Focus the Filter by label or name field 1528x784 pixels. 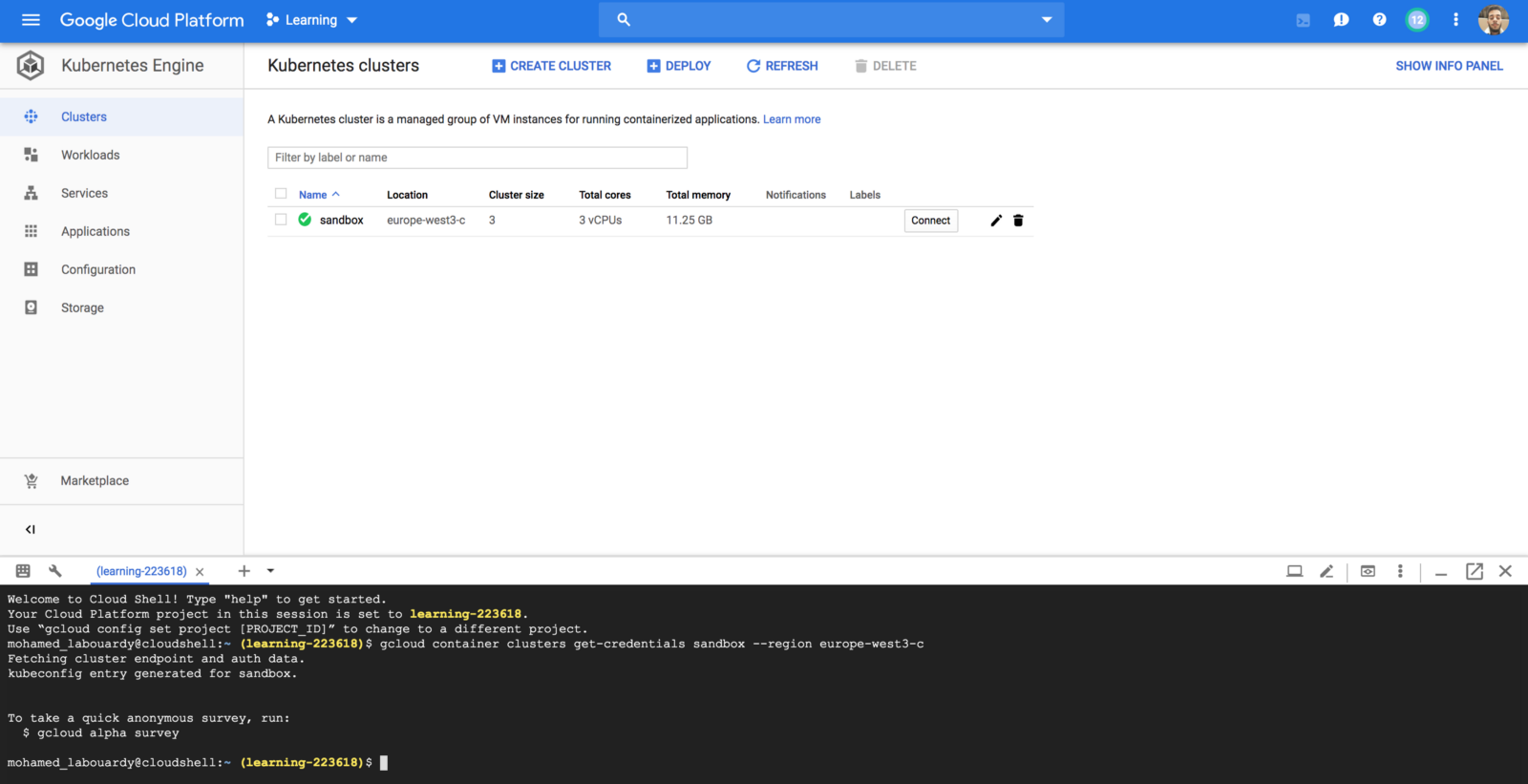click(x=477, y=158)
